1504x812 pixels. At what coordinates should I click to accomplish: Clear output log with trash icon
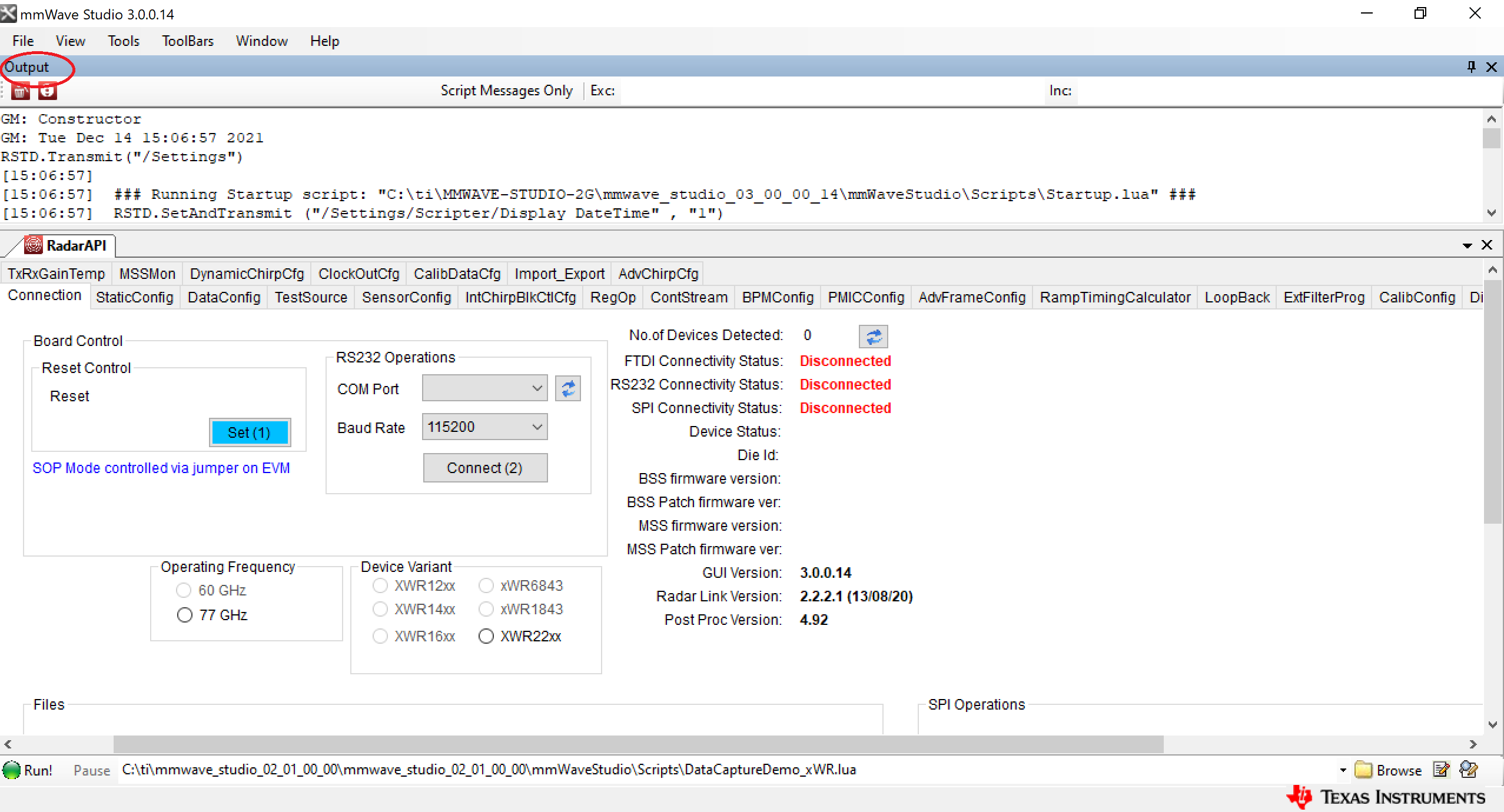tap(20, 91)
